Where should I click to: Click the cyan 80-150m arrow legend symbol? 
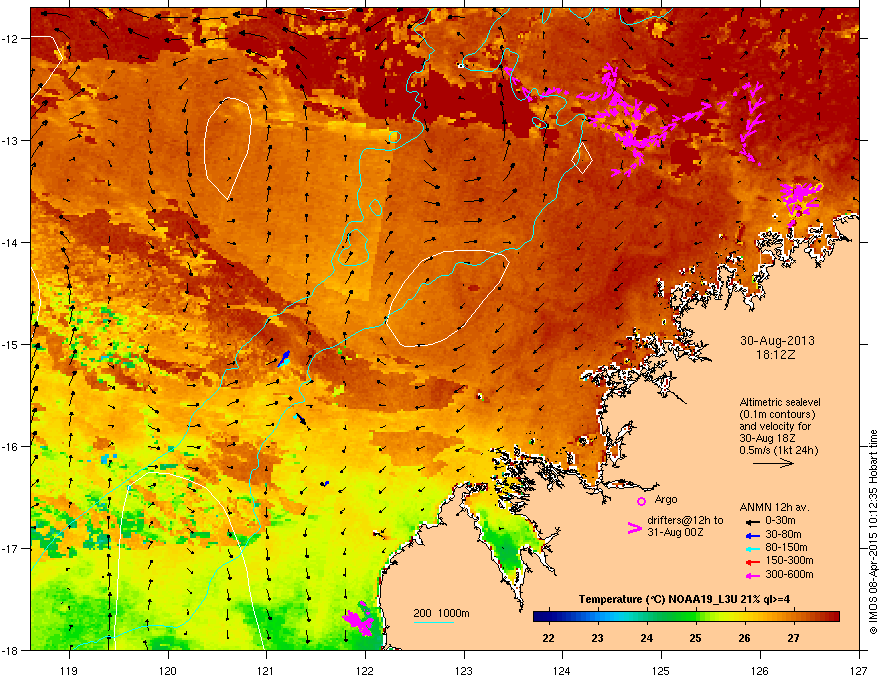click(752, 548)
